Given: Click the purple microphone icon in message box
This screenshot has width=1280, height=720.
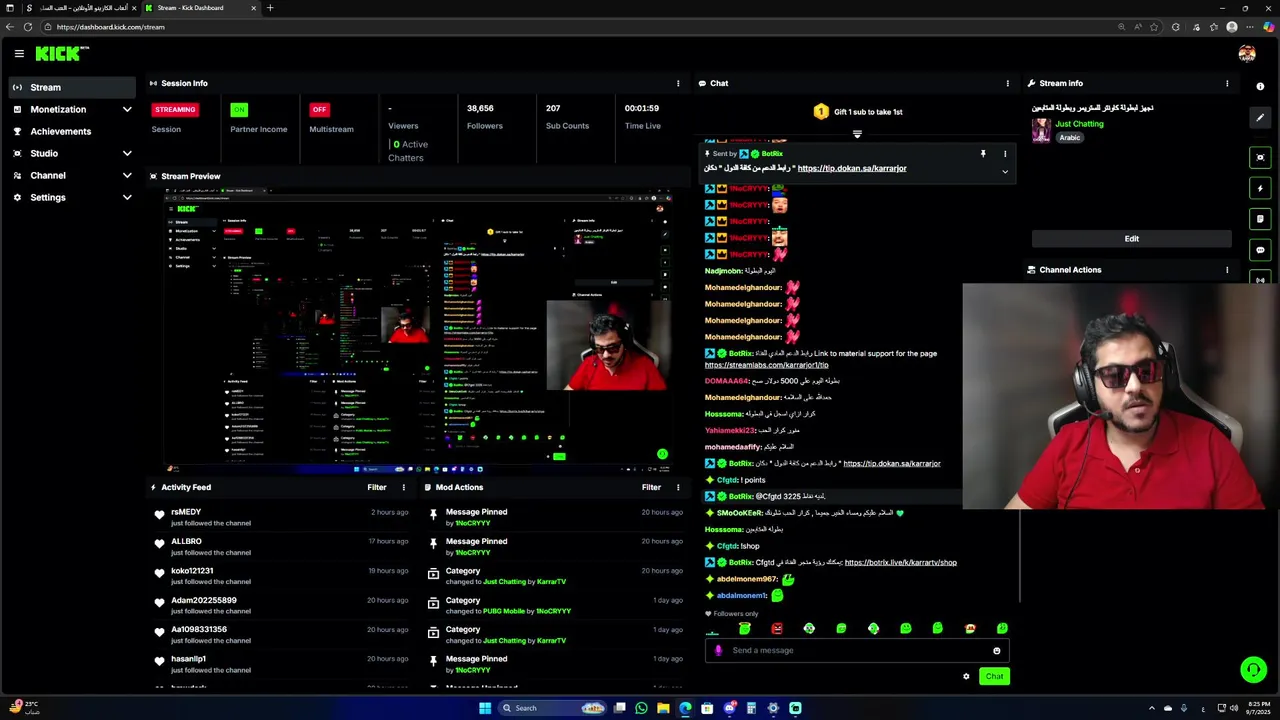Looking at the screenshot, I should point(718,650).
